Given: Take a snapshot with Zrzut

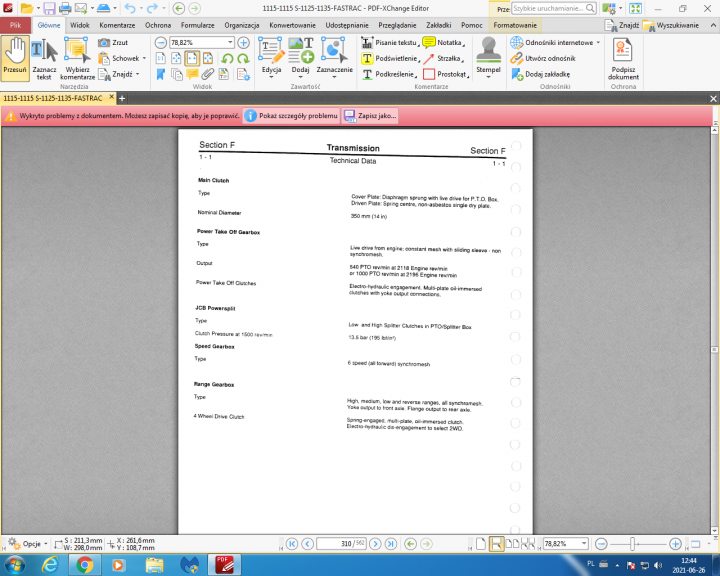Looking at the screenshot, I should point(112,43).
